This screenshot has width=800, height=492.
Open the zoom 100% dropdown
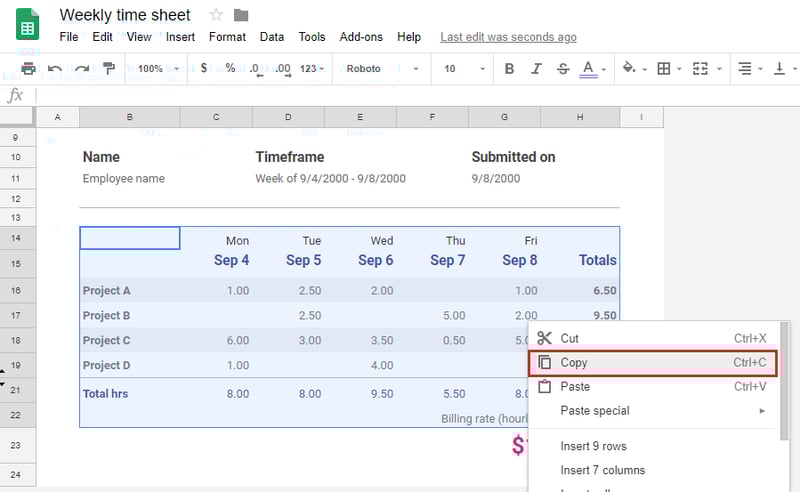click(x=159, y=68)
